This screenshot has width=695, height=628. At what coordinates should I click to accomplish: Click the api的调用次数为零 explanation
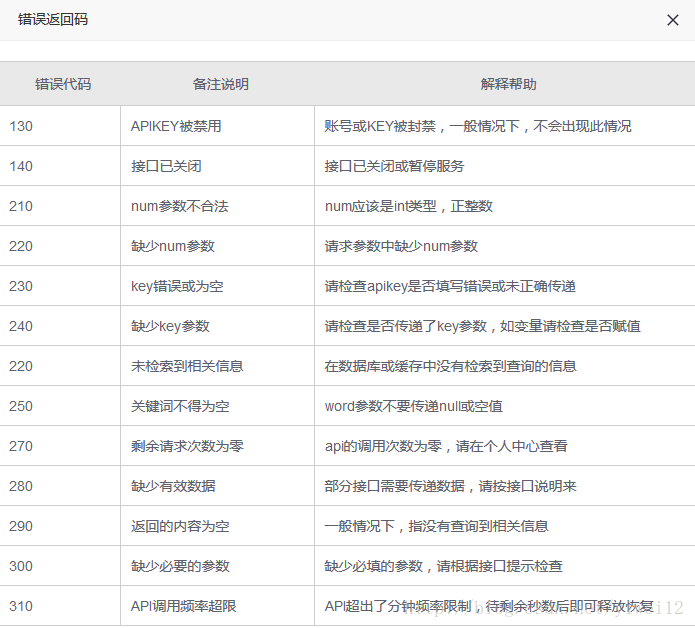[446, 446]
